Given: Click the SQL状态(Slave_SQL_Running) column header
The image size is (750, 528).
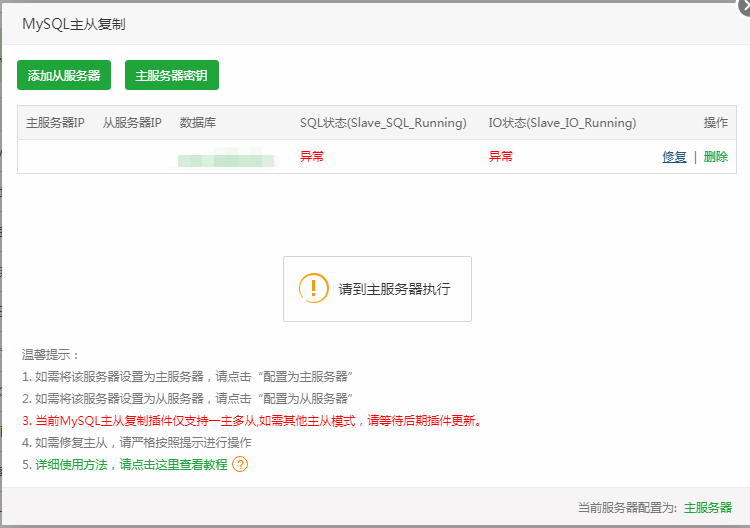Looking at the screenshot, I should 383,123.
